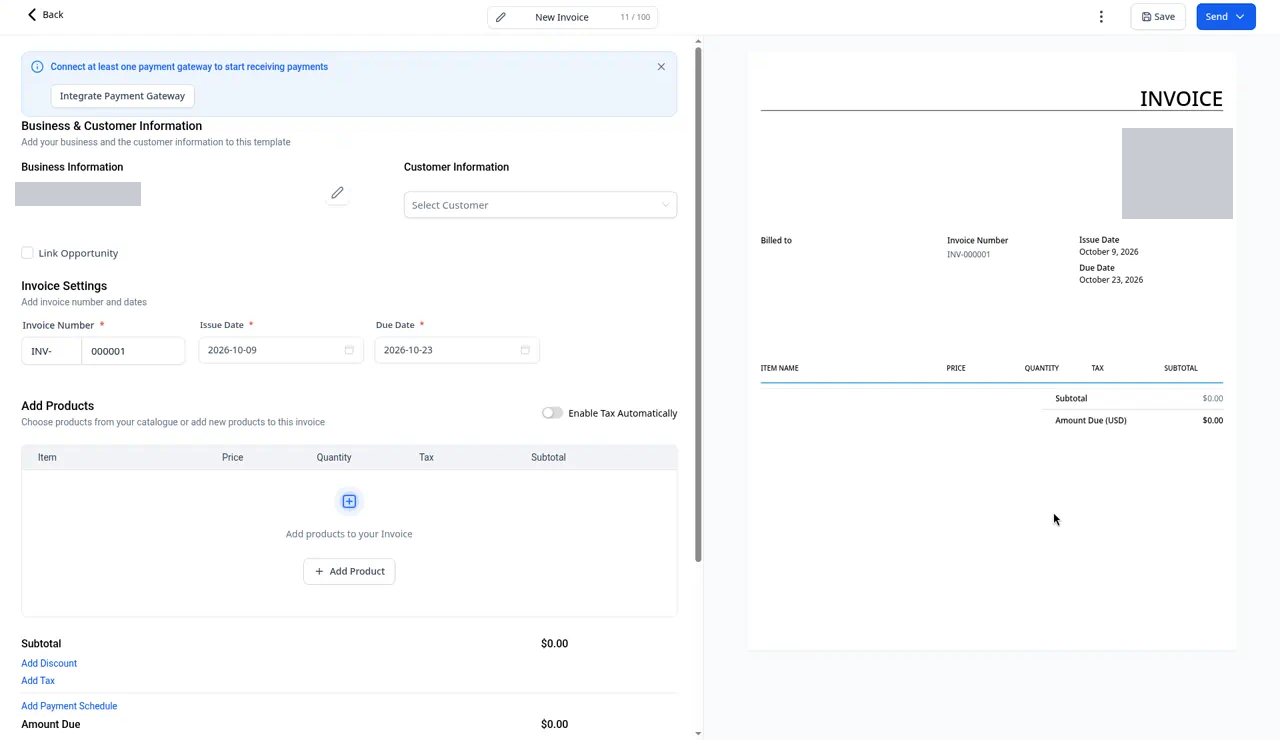The height and width of the screenshot is (740, 1280).
Task: Click the scroll down arrow of form panel
Action: click(698, 733)
